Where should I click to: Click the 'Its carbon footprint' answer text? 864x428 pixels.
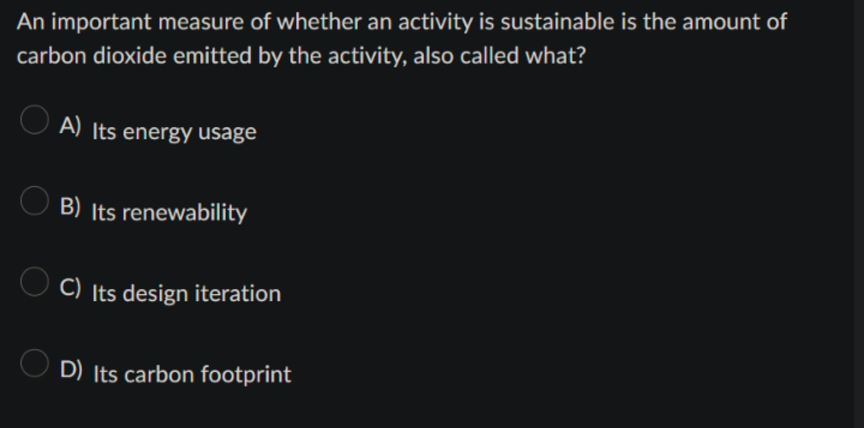pyautogui.click(x=192, y=375)
